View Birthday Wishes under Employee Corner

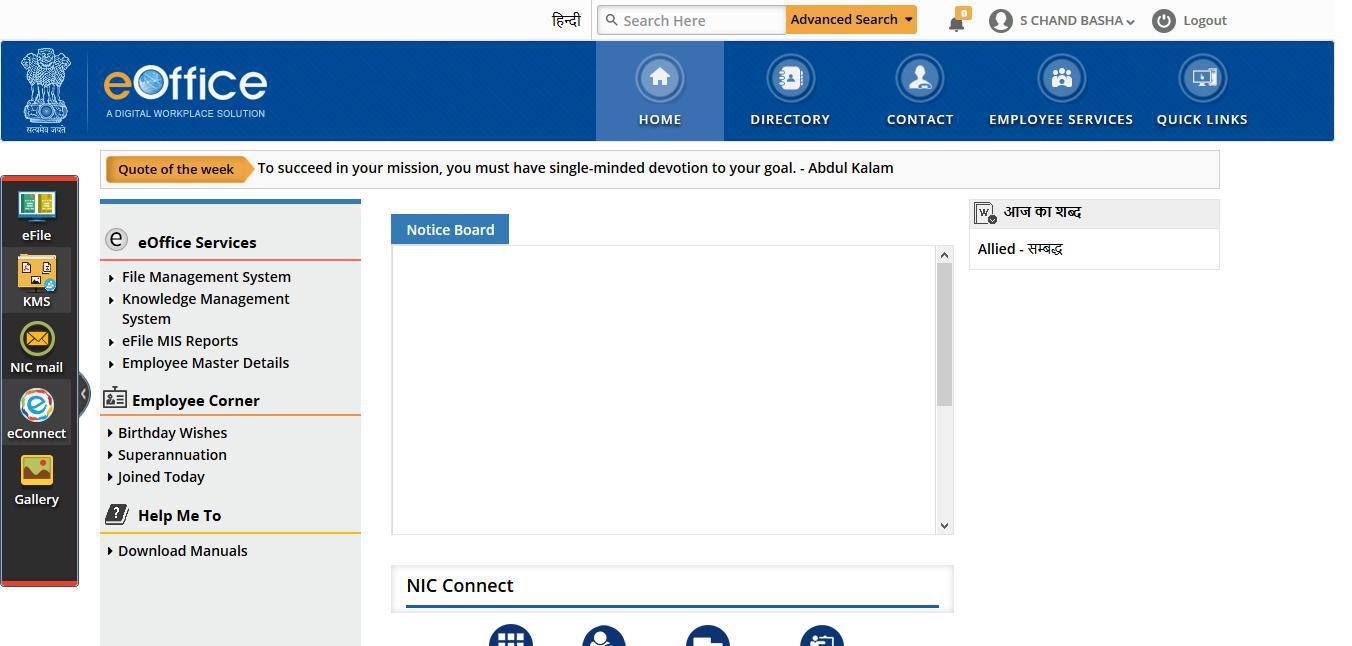click(x=172, y=432)
